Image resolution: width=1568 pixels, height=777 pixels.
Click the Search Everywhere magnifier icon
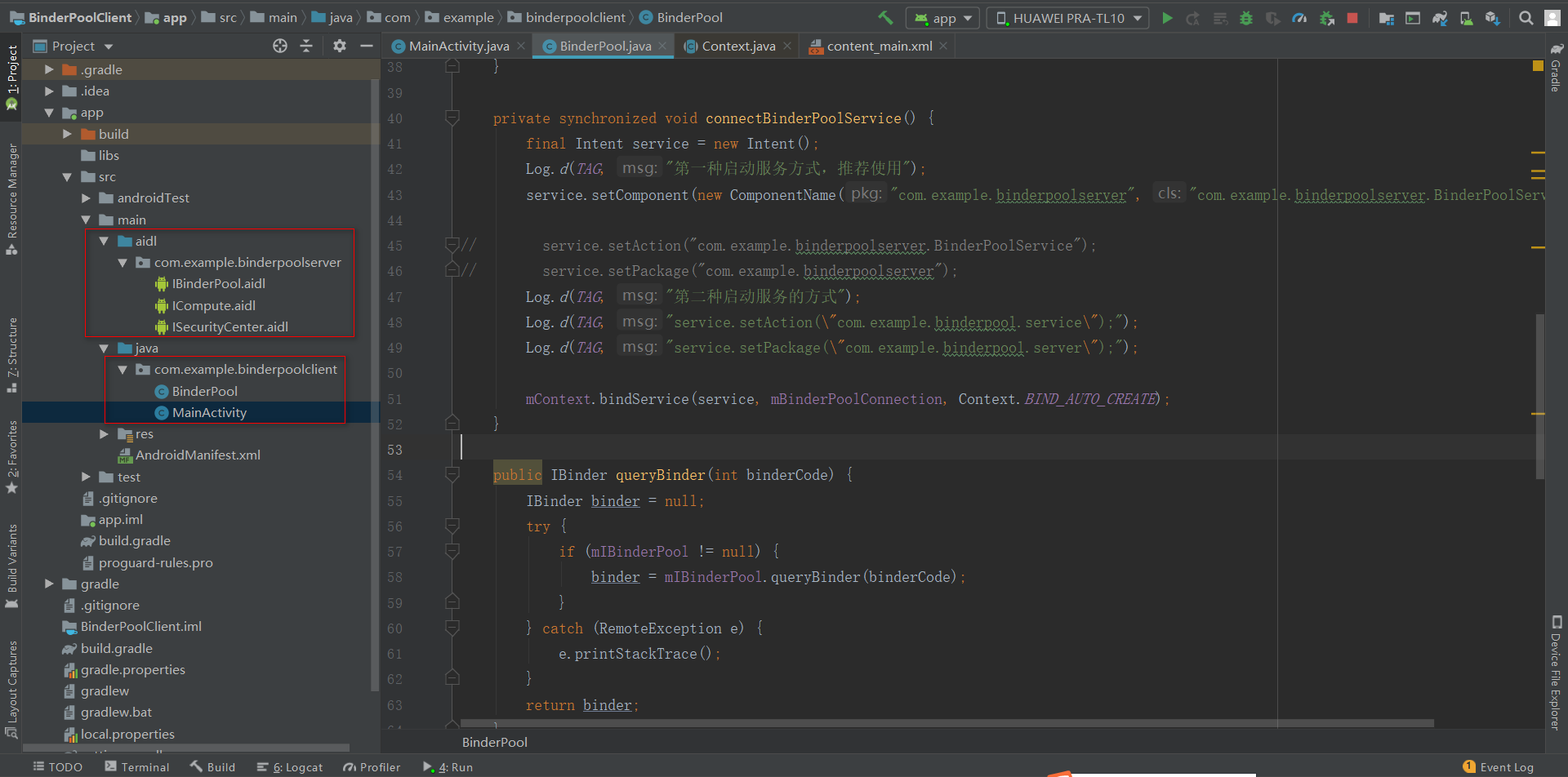[1526, 18]
